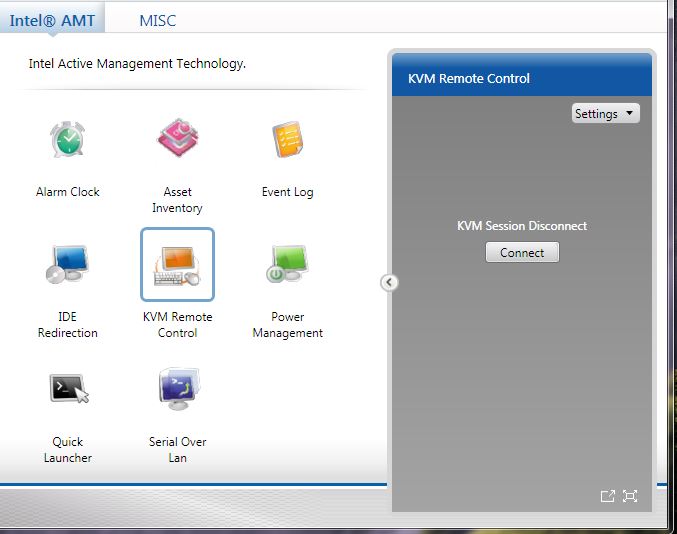This screenshot has height=534, width=677.
Task: Select the KVM Remote Control icon
Action: (x=177, y=265)
